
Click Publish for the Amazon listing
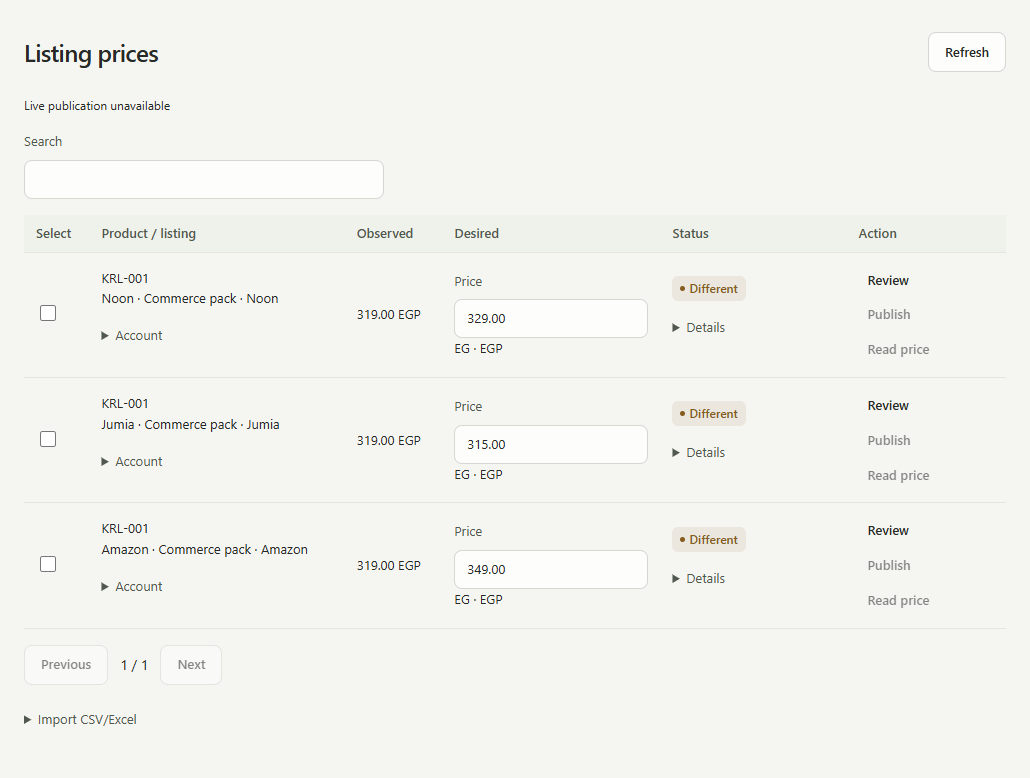click(x=889, y=565)
